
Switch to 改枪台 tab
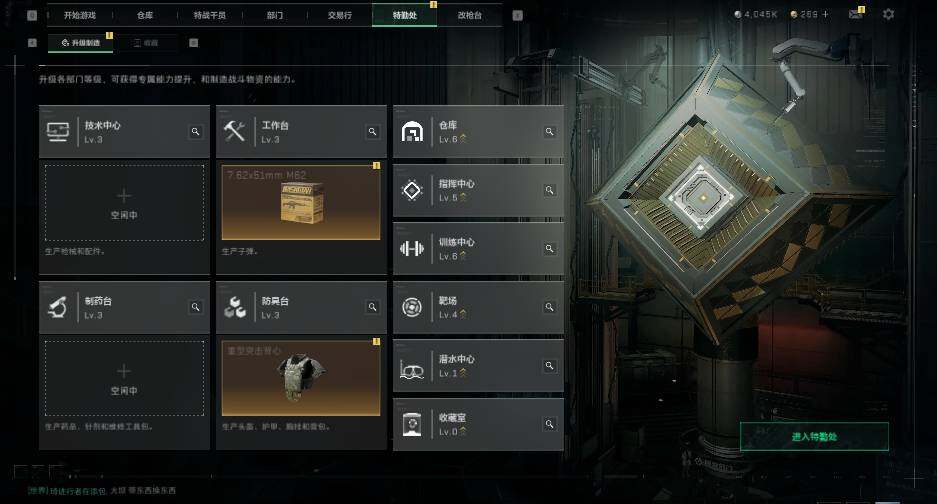(x=470, y=15)
